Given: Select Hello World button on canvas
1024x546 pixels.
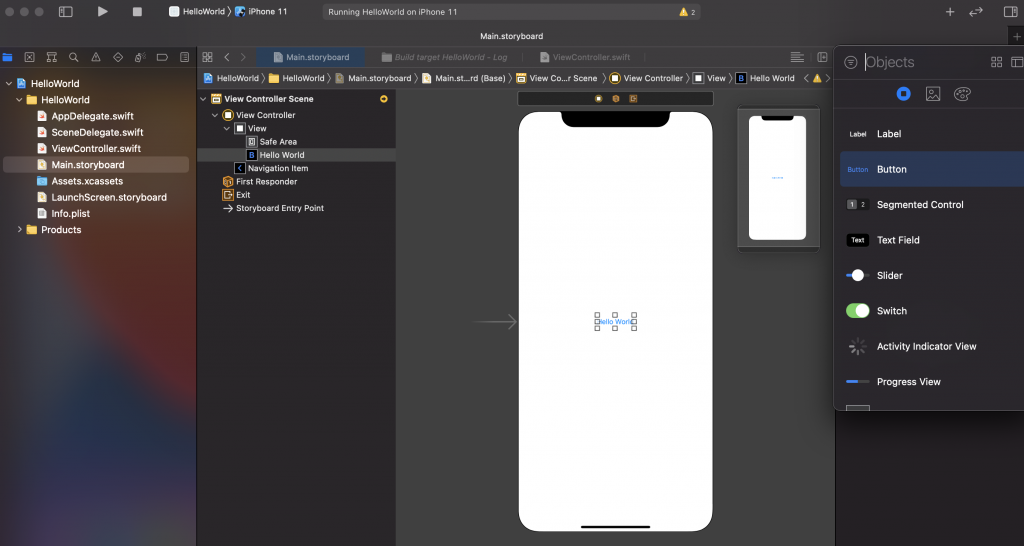Looking at the screenshot, I should point(615,321).
